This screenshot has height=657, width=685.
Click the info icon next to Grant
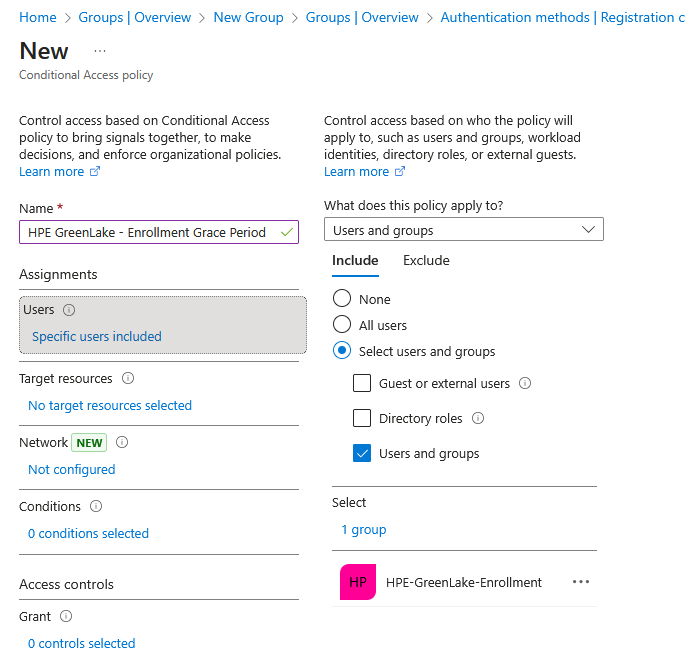coord(66,617)
